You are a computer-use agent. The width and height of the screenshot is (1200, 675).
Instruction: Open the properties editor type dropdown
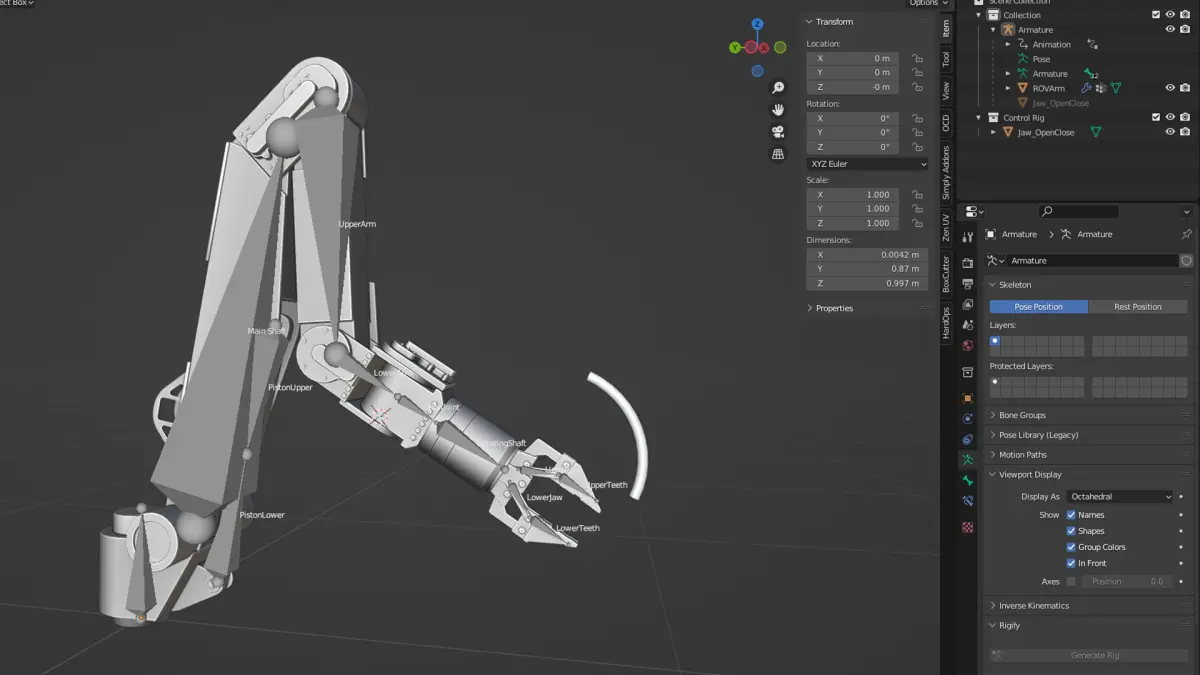(974, 211)
